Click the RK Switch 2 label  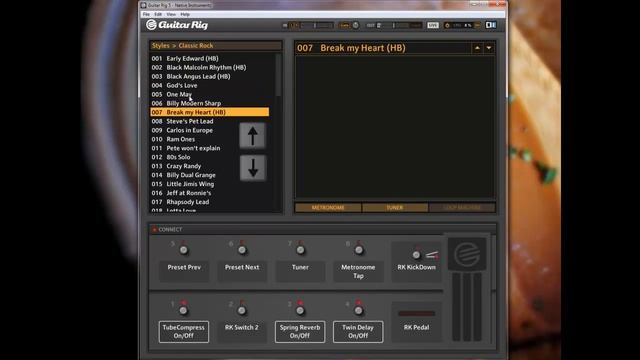[x=242, y=327]
